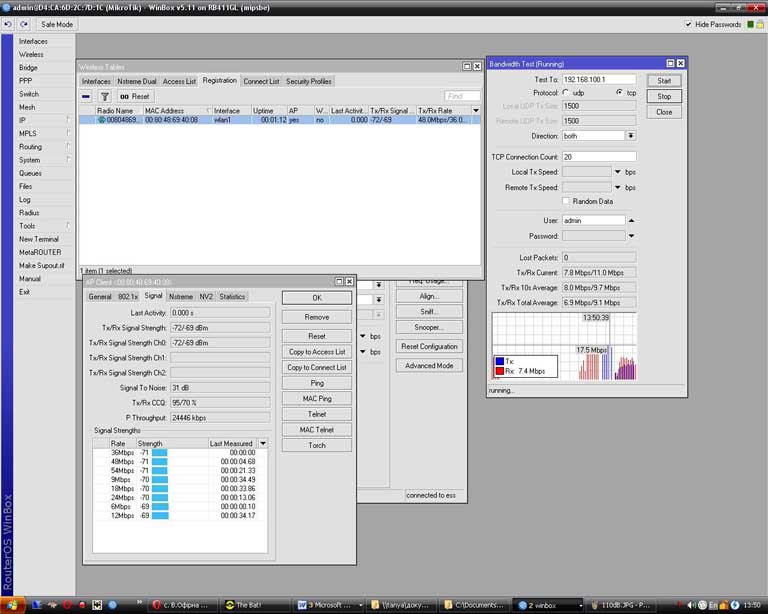The width and height of the screenshot is (768, 614).
Task: Select the tcp protocol radio button
Action: (x=620, y=93)
